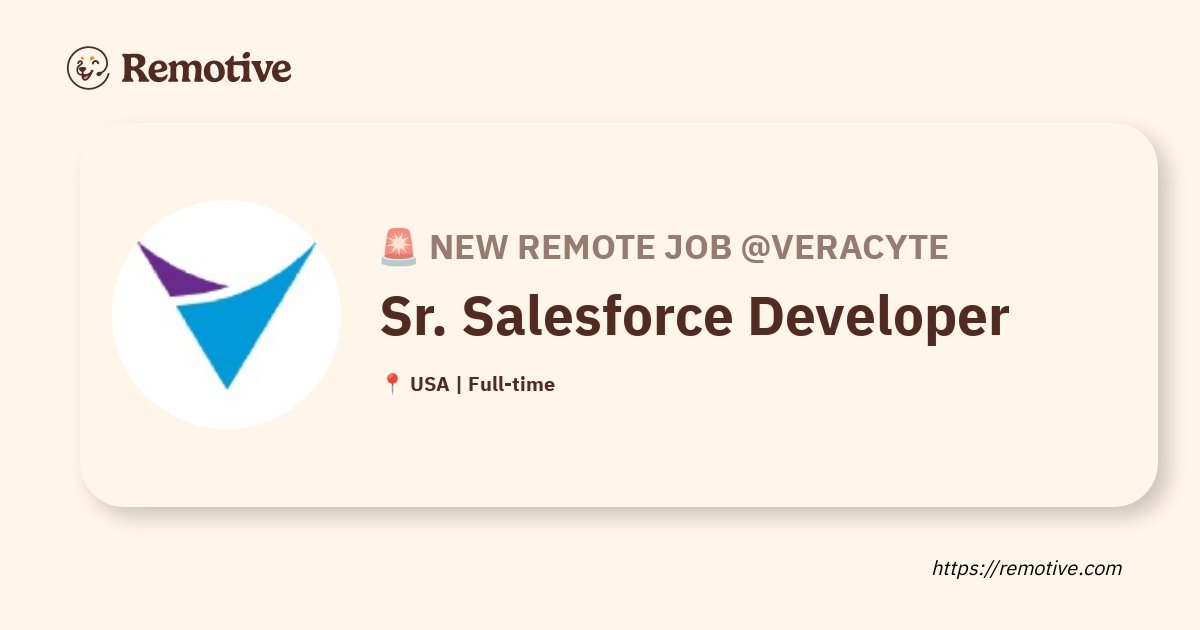Image resolution: width=1200 pixels, height=630 pixels.
Task: Open the Sr. Salesforce Developer job title
Action: pyautogui.click(x=695, y=317)
